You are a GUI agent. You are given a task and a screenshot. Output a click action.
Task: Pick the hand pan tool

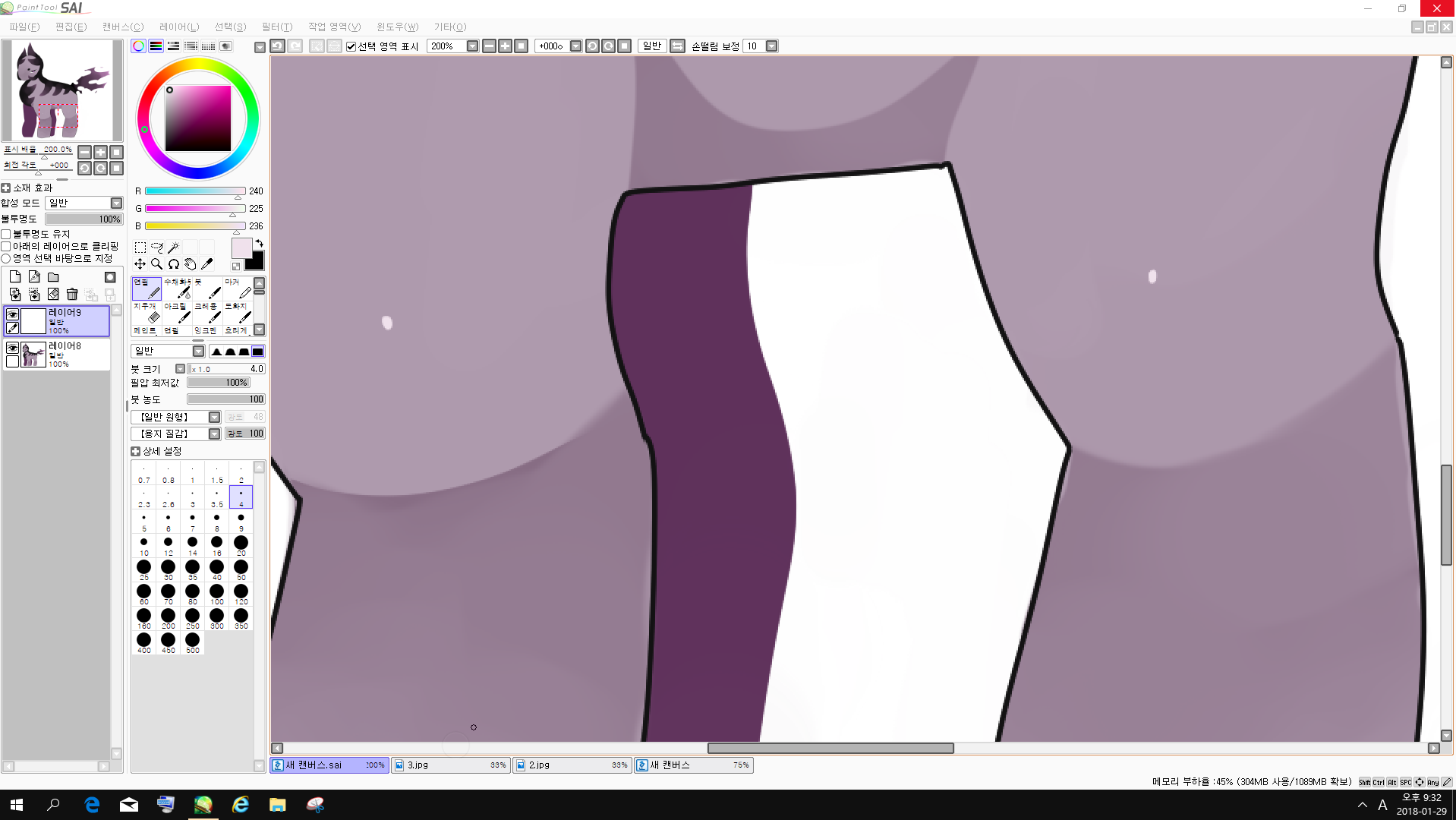(x=190, y=264)
